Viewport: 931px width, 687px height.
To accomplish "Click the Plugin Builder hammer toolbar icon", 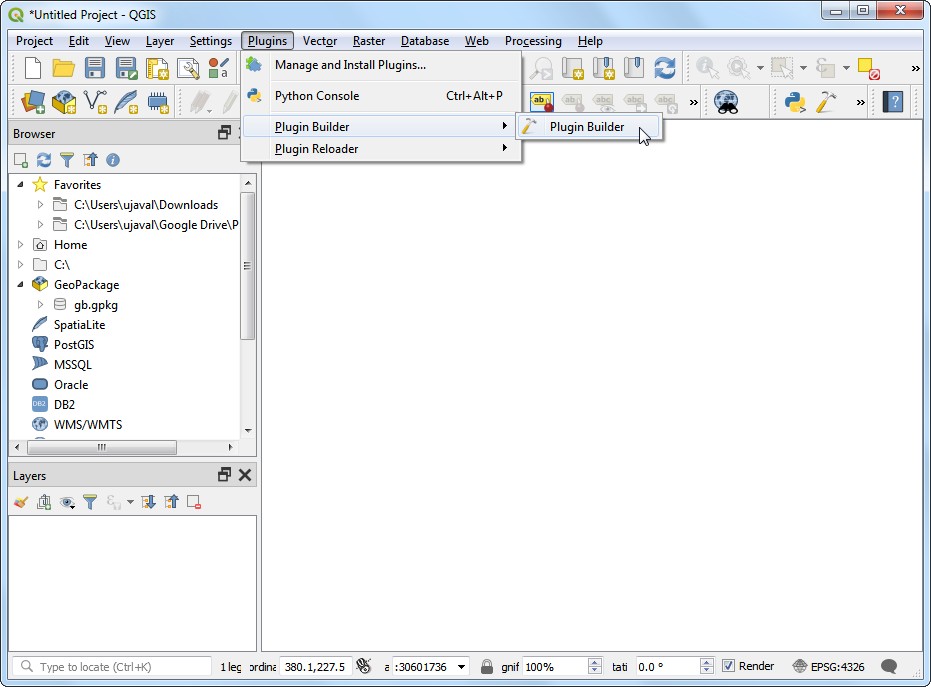I will pyautogui.click(x=826, y=102).
